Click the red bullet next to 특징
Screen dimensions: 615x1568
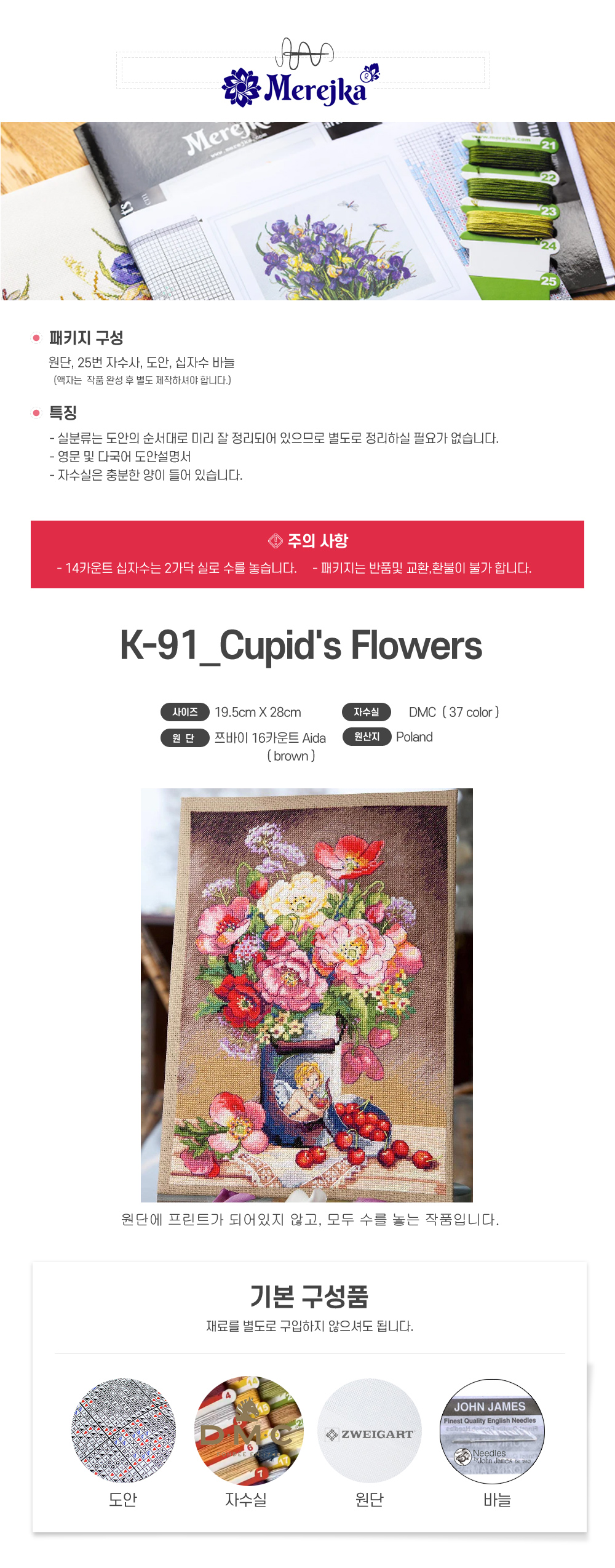click(36, 413)
